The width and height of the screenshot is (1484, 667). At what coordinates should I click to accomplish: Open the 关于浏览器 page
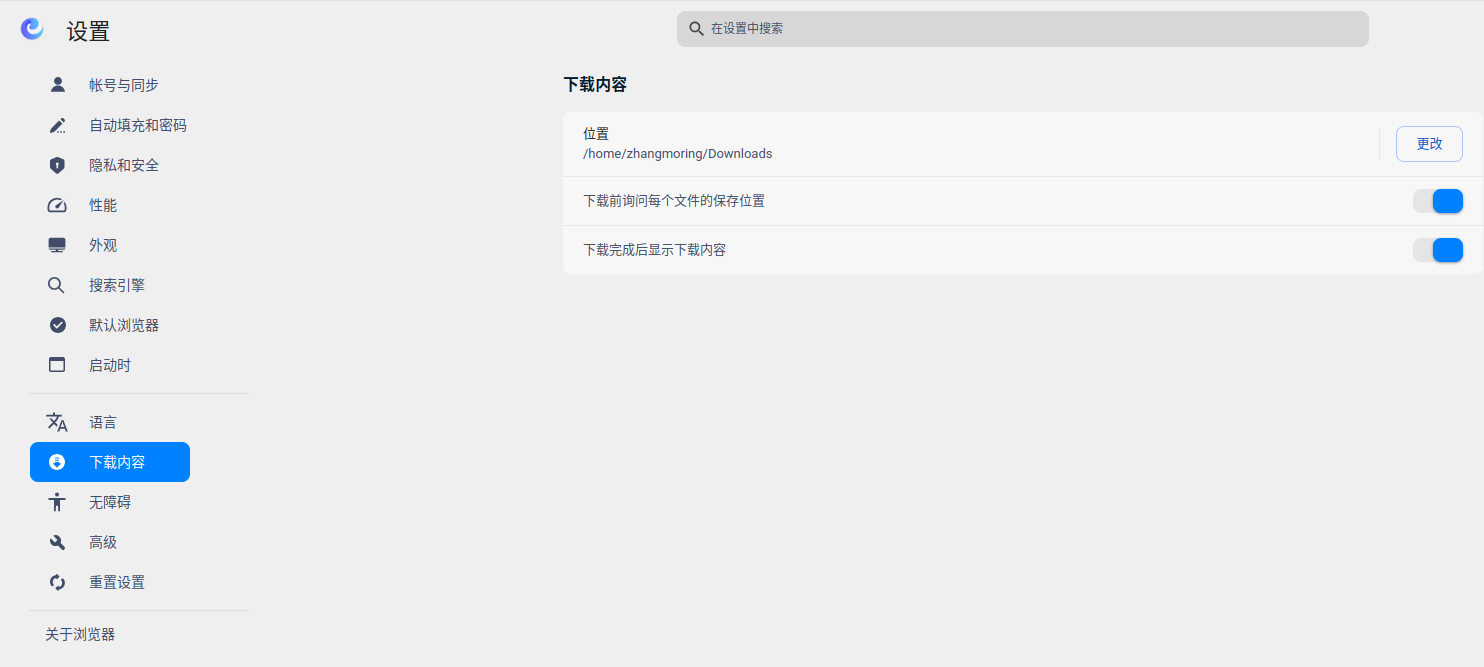pyautogui.click(x=80, y=634)
